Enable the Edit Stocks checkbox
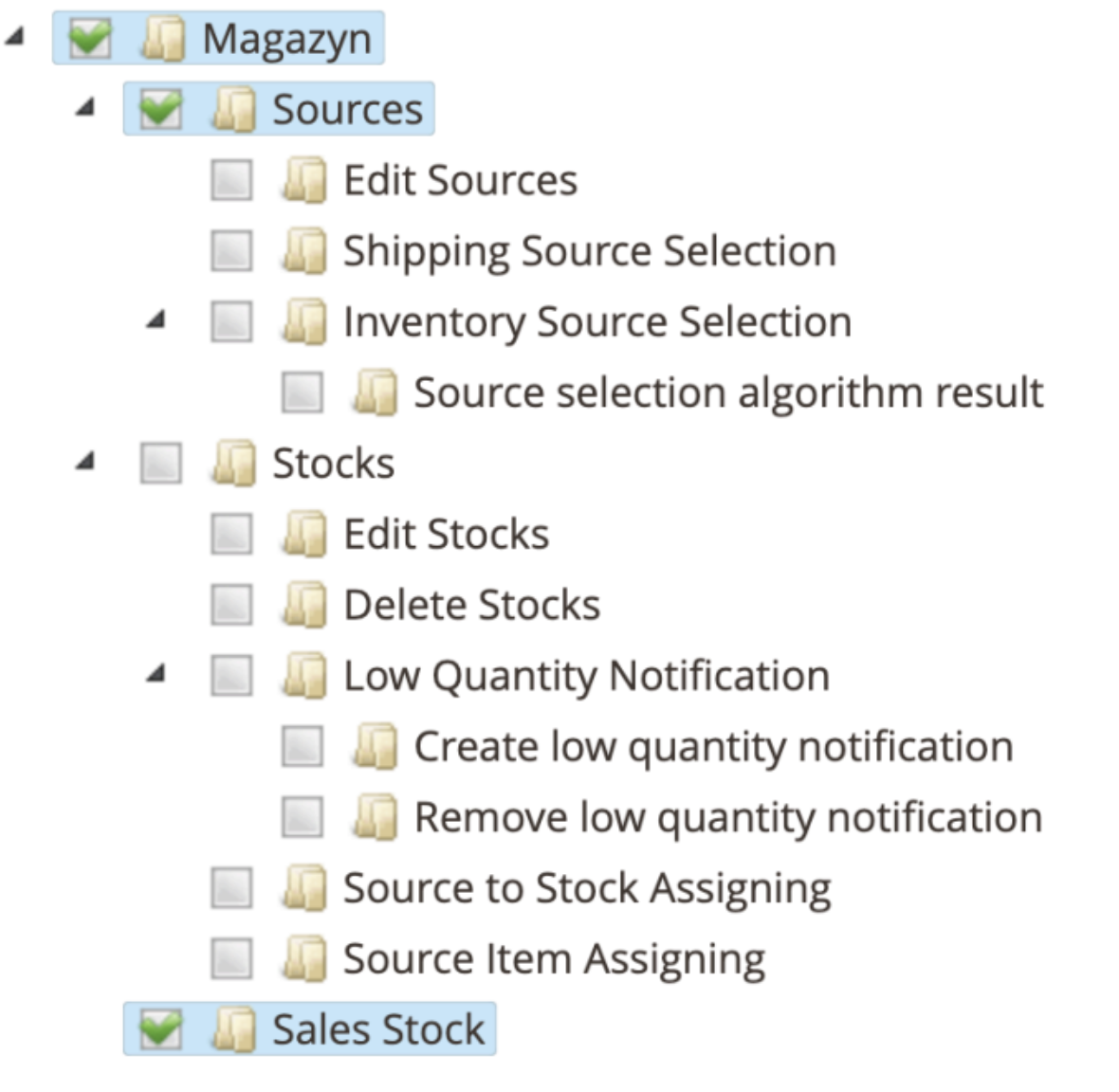This screenshot has height=1092, width=1119. [231, 534]
